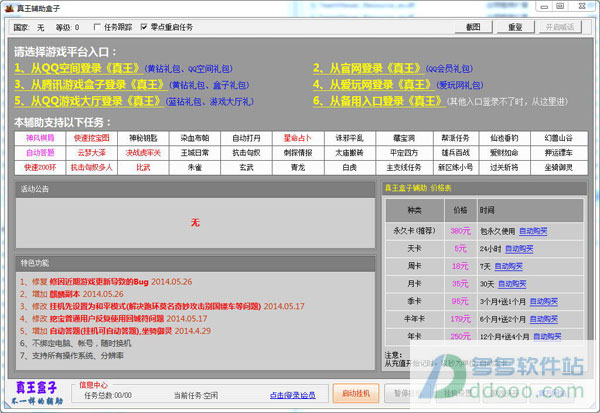Viewport: 600px width, 413px height.
Task: Open link 1 从QQ空间登录《真王》
Action: (x=78, y=68)
